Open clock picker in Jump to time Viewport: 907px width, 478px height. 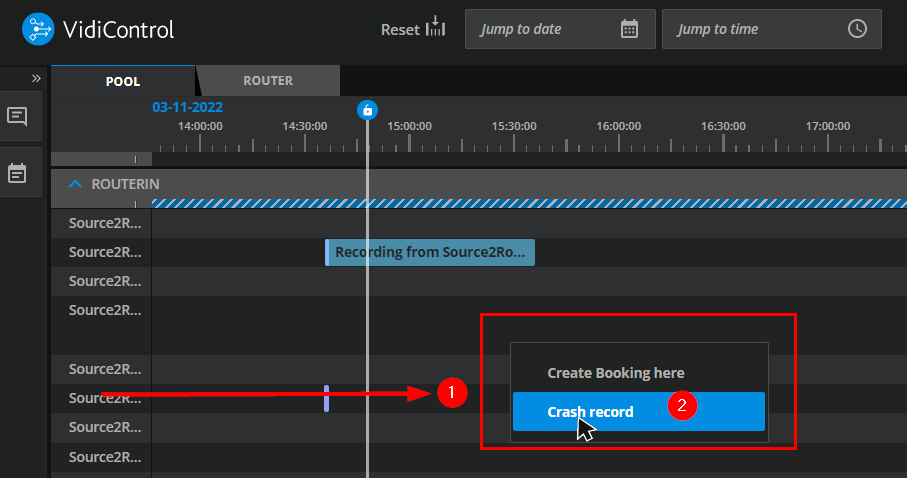[x=857, y=29]
